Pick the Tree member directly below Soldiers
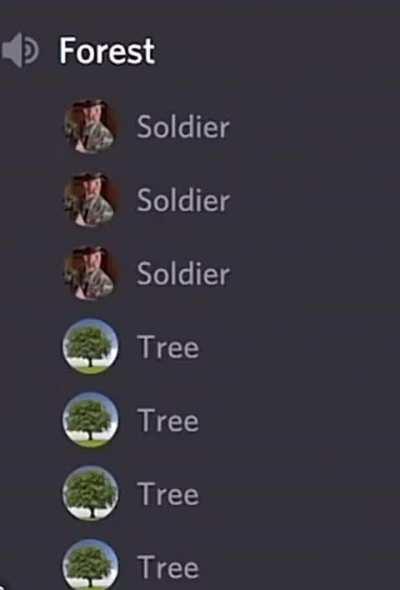Screen dimensions: 400x590 pos(168,347)
